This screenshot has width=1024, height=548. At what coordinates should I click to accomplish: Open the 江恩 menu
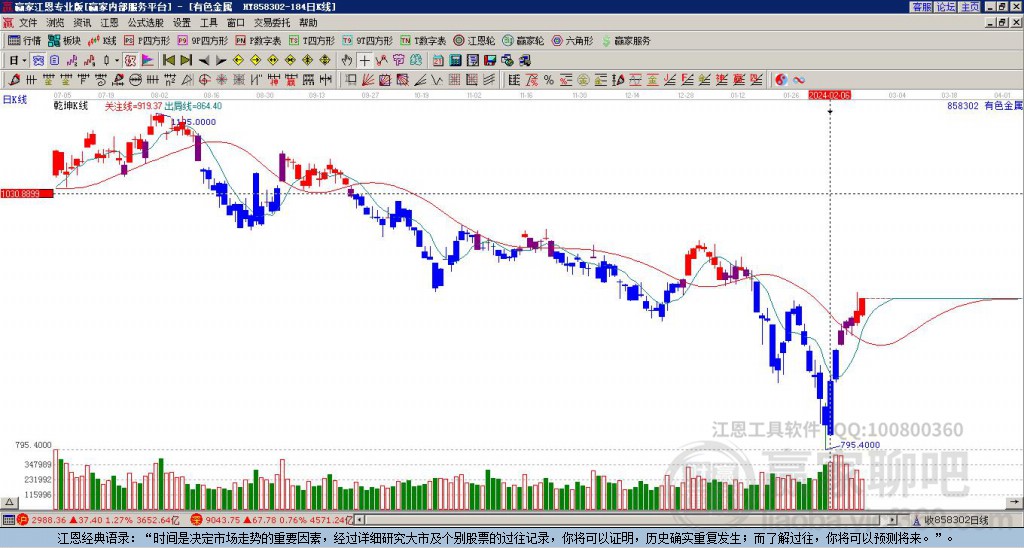[109, 23]
